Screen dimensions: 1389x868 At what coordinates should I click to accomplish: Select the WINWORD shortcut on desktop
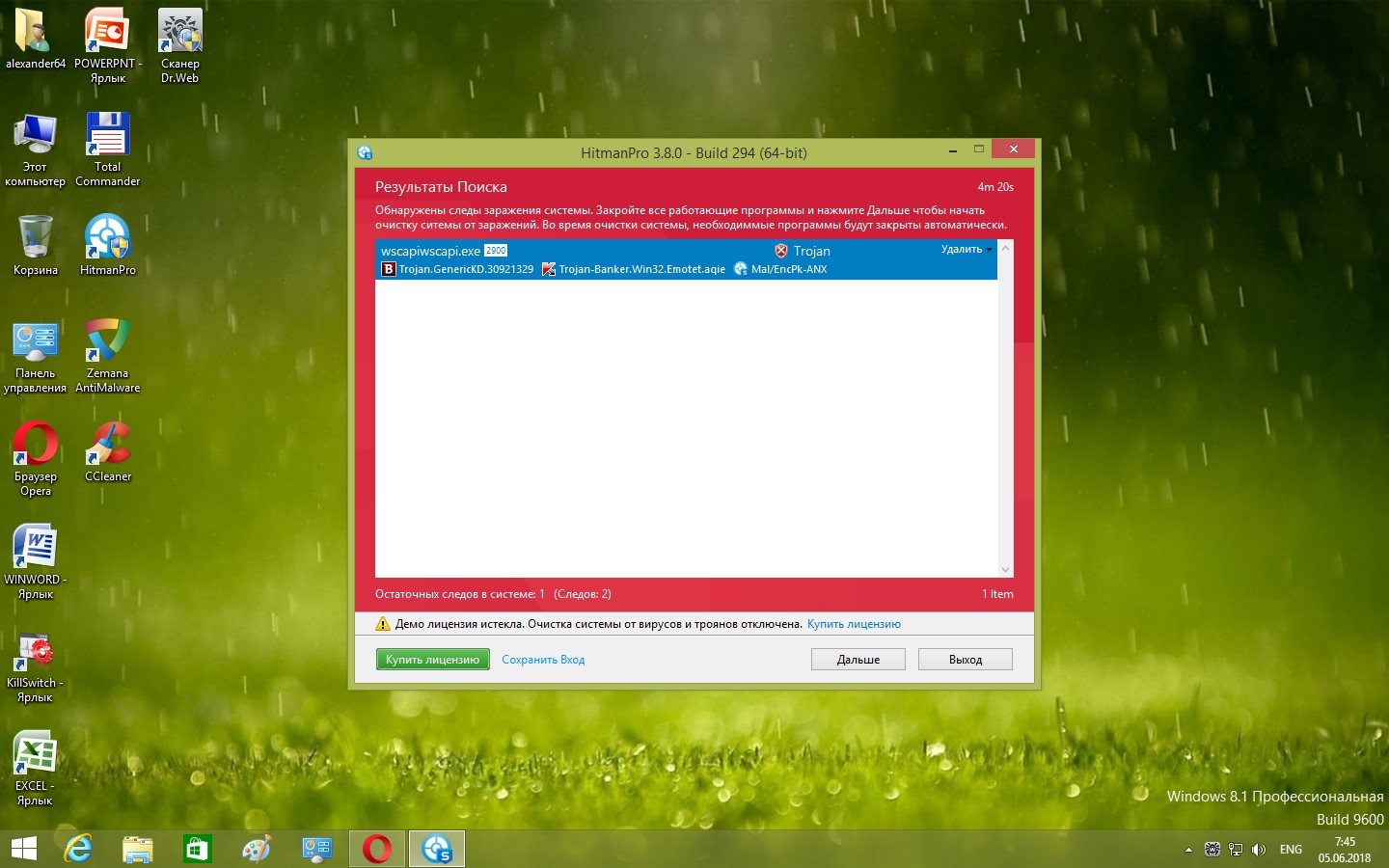35,562
